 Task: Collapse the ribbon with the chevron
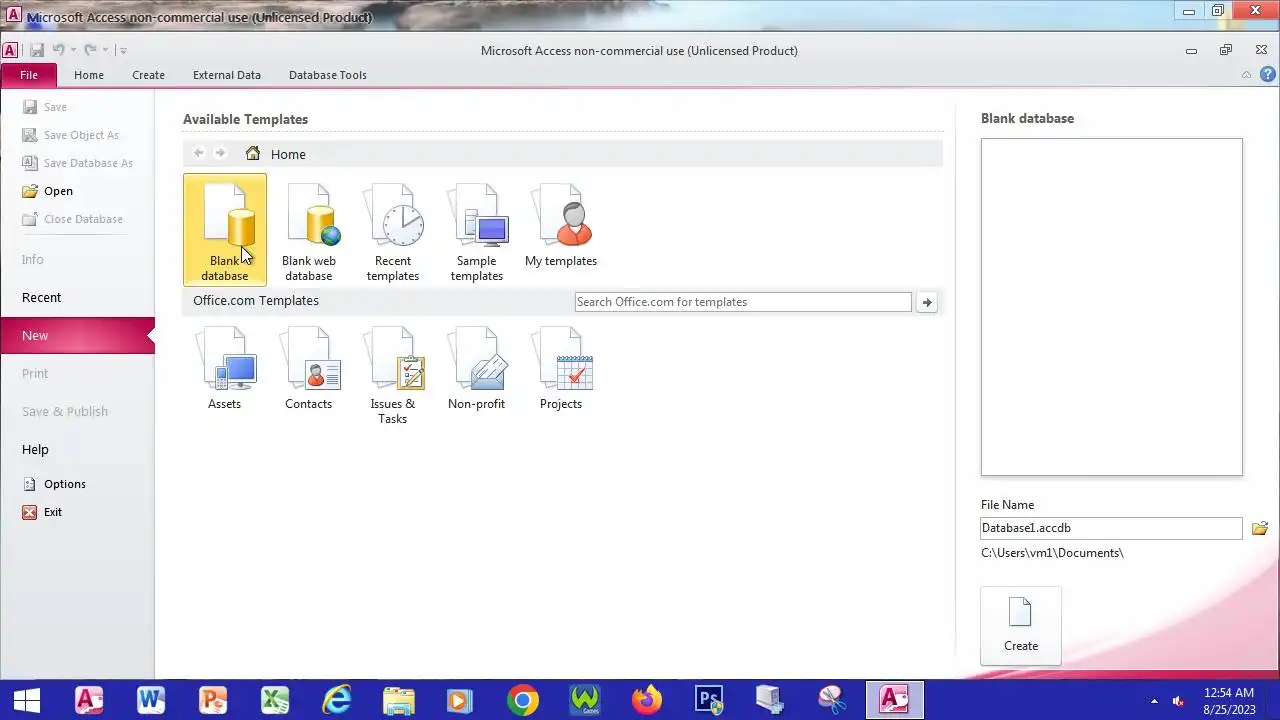click(x=1246, y=75)
